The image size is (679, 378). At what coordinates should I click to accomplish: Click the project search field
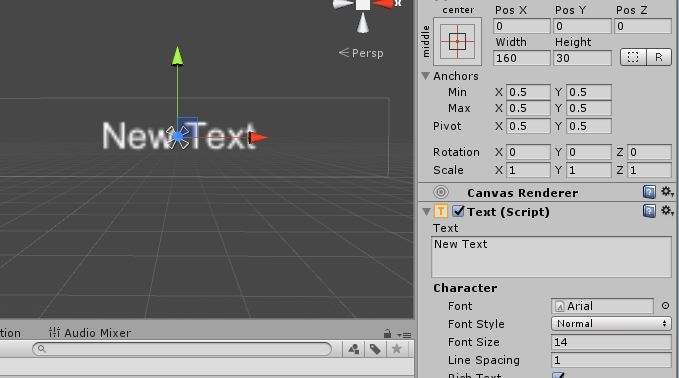click(x=182, y=349)
